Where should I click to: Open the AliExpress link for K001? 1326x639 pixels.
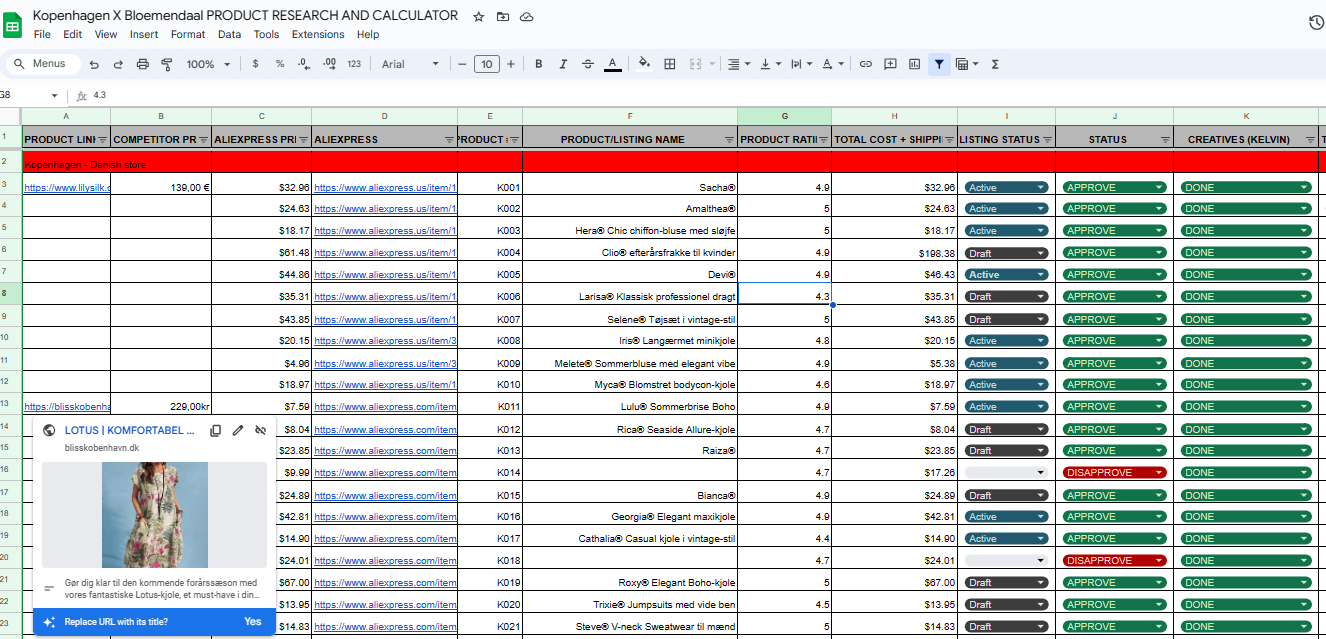[x=385, y=187]
